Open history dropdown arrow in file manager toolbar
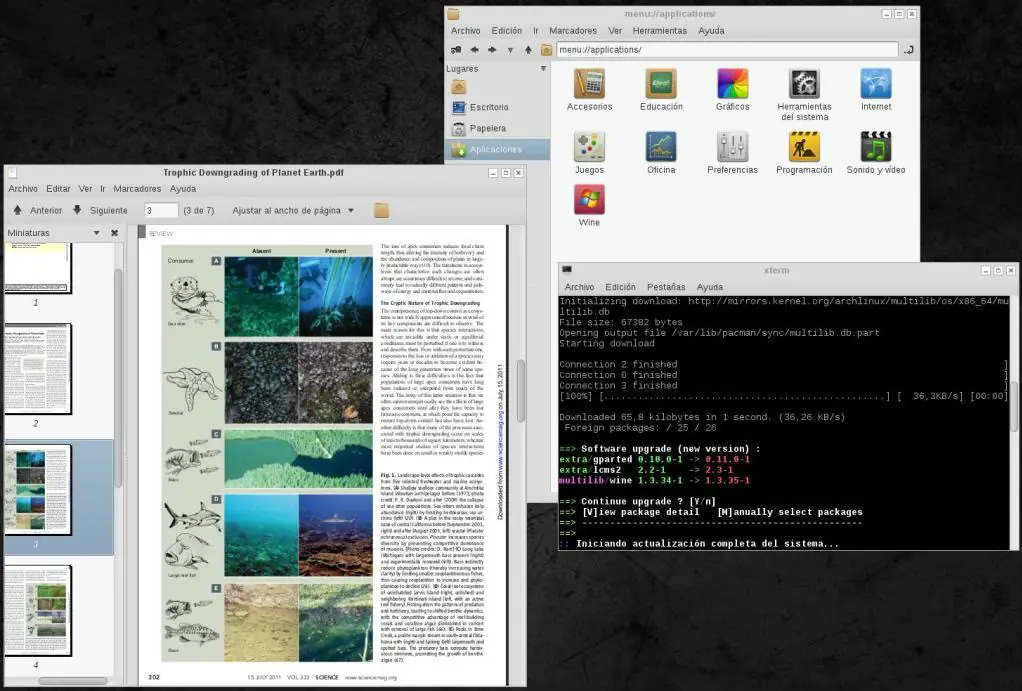This screenshot has height=691, width=1022. (x=510, y=50)
